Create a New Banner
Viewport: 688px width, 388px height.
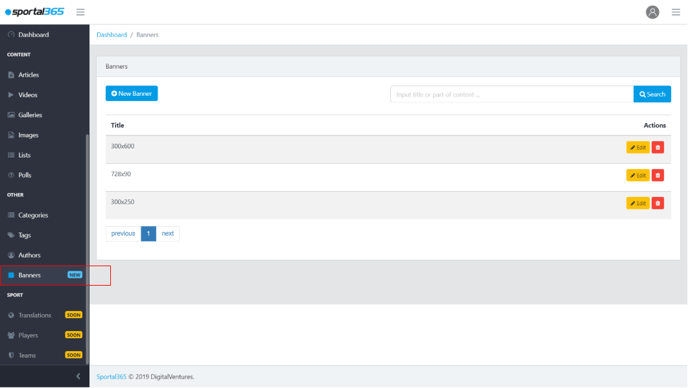tap(132, 93)
